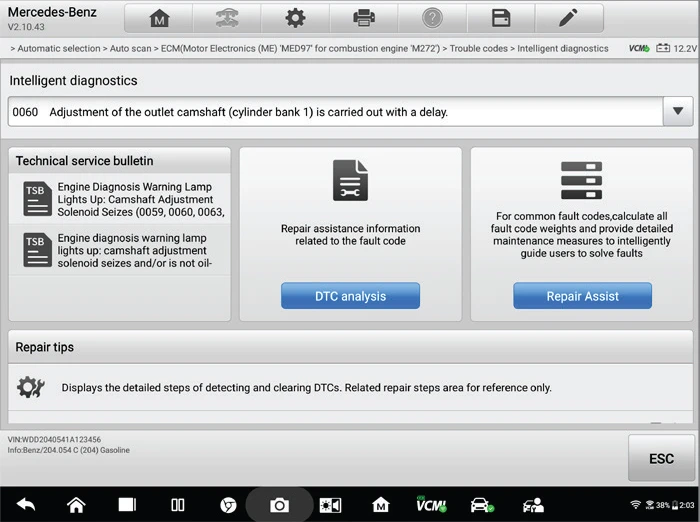Exit with the ESC button

pos(661,458)
